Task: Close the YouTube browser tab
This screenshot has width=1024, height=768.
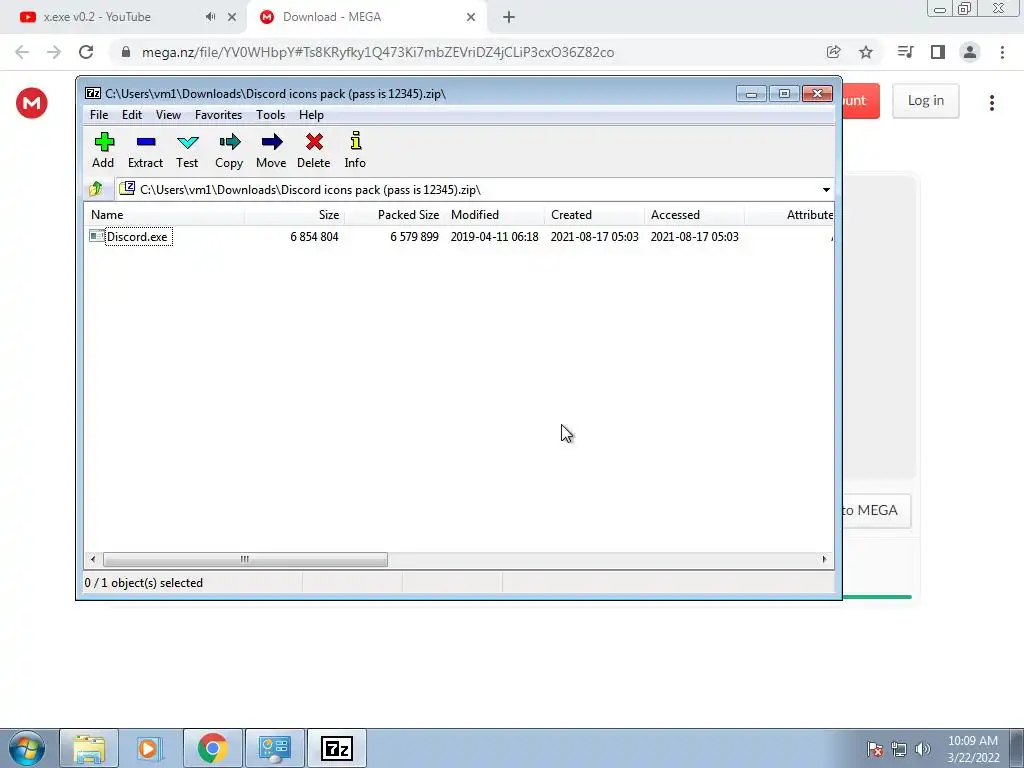Action: 232,18
